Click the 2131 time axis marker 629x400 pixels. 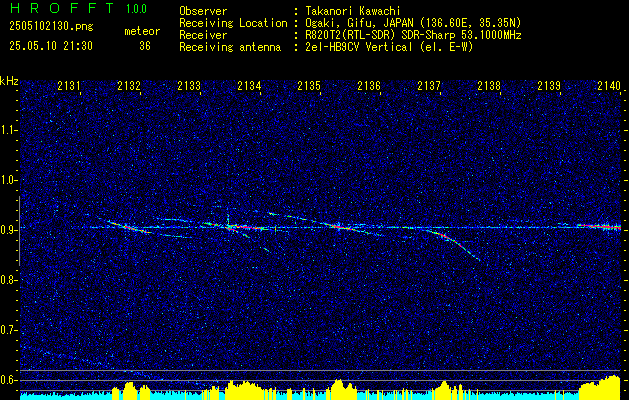(69, 85)
